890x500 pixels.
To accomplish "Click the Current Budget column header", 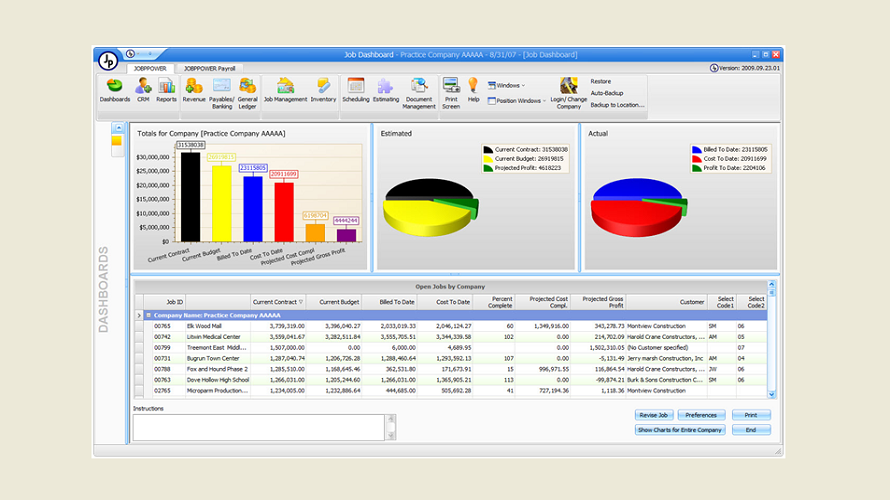I will tap(334, 302).
